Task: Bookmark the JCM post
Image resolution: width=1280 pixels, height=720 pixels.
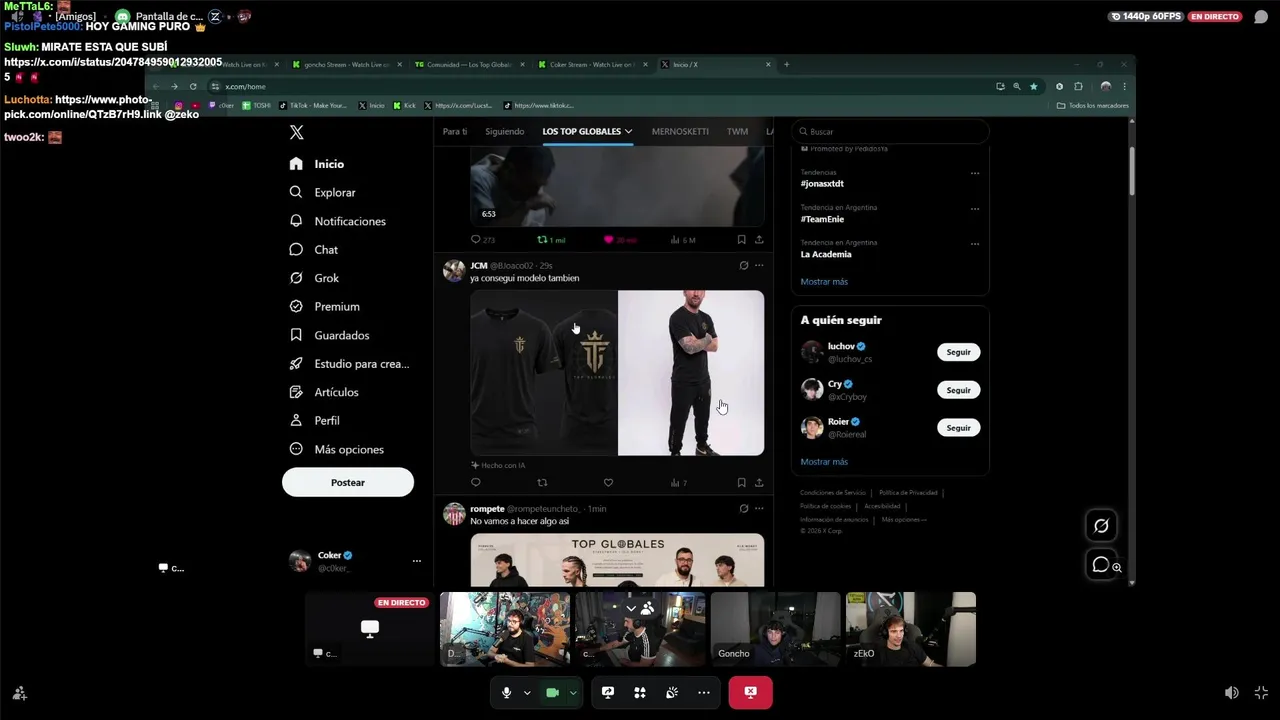Action: [x=741, y=483]
